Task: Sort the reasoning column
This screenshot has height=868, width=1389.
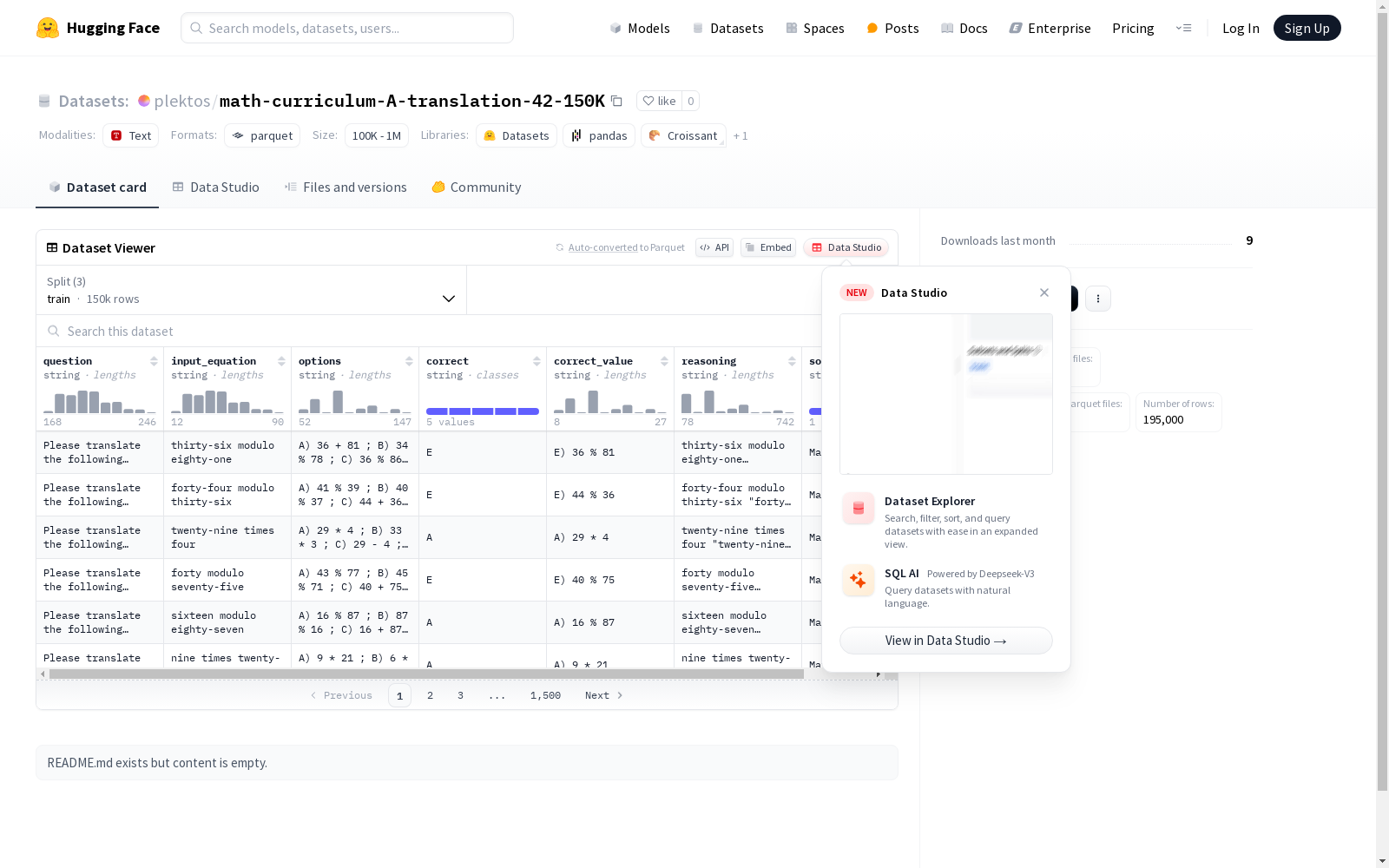Action: 792,361
